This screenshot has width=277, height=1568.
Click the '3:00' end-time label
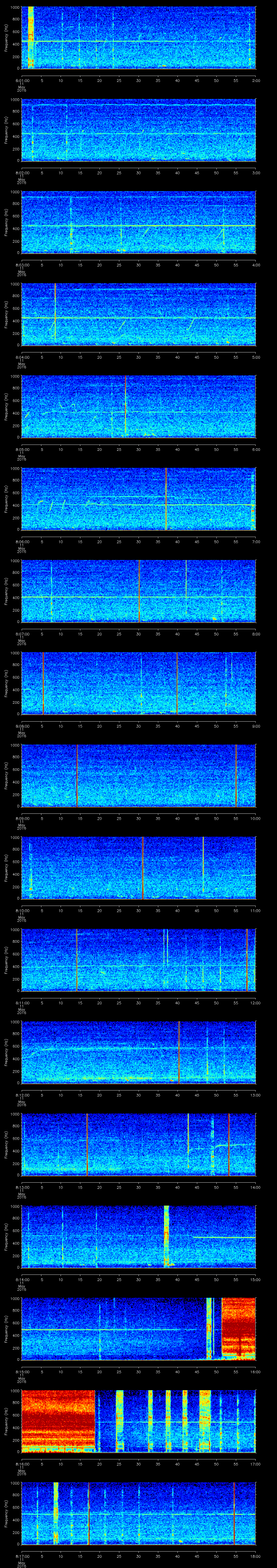(256, 173)
